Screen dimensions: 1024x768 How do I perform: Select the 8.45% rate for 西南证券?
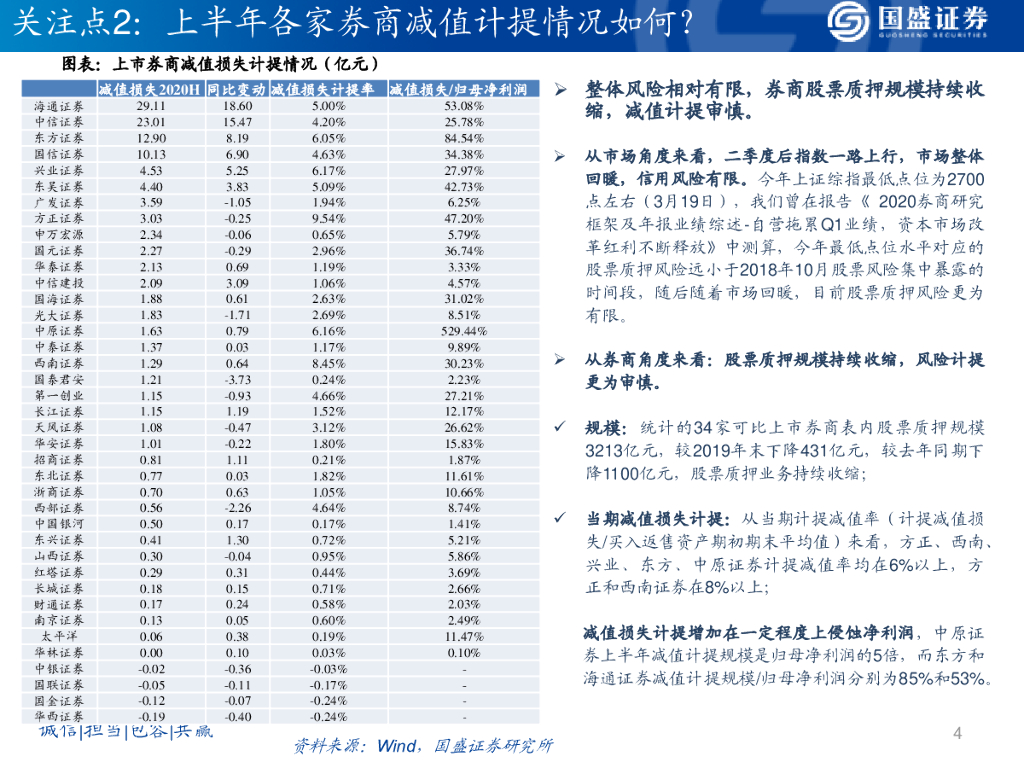coord(328,363)
